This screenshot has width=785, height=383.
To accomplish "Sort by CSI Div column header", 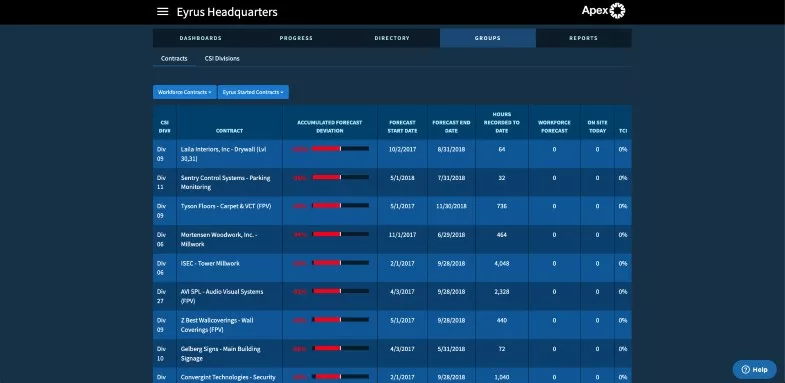I will click(x=165, y=127).
